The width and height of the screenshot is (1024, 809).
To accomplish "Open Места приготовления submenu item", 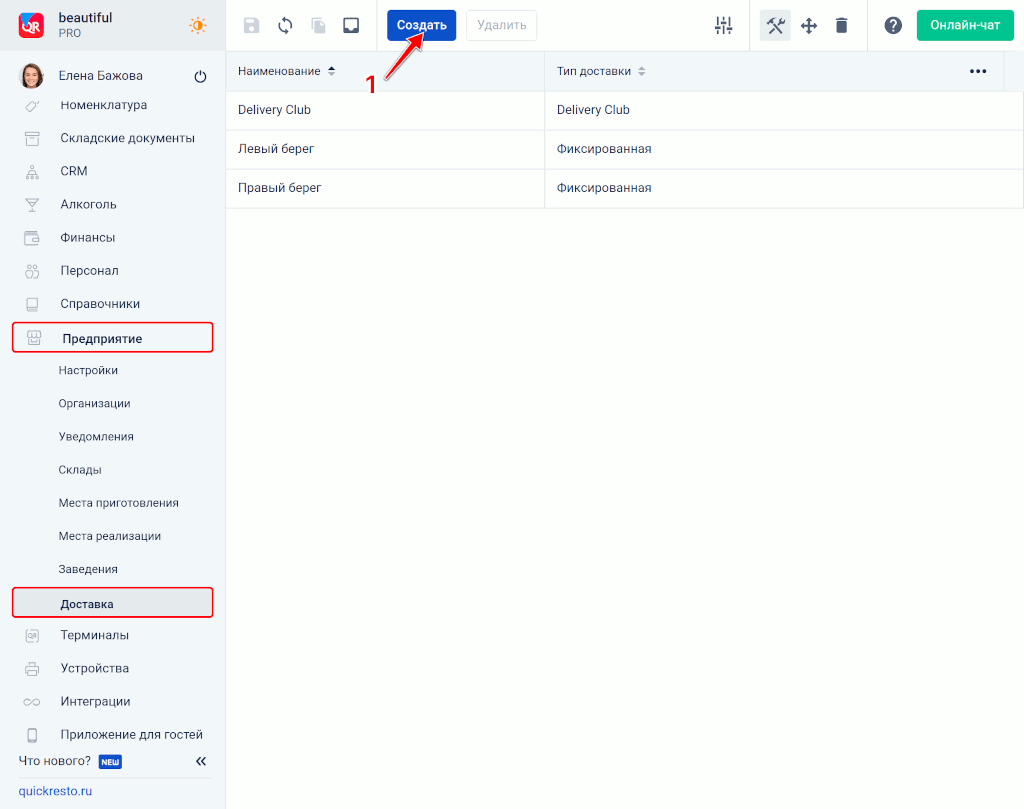I will (118, 503).
